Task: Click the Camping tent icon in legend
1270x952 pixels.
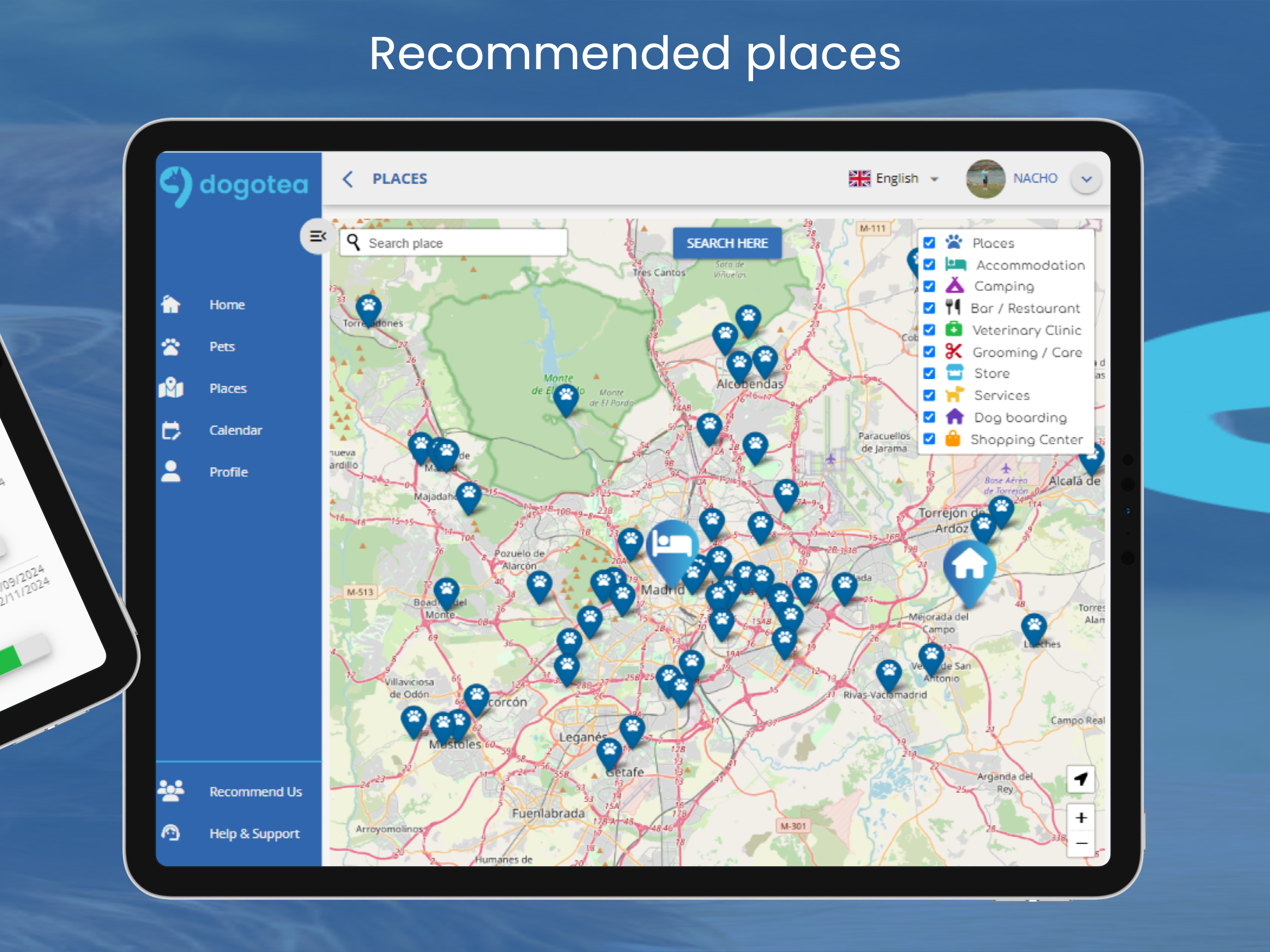Action: pos(954,285)
